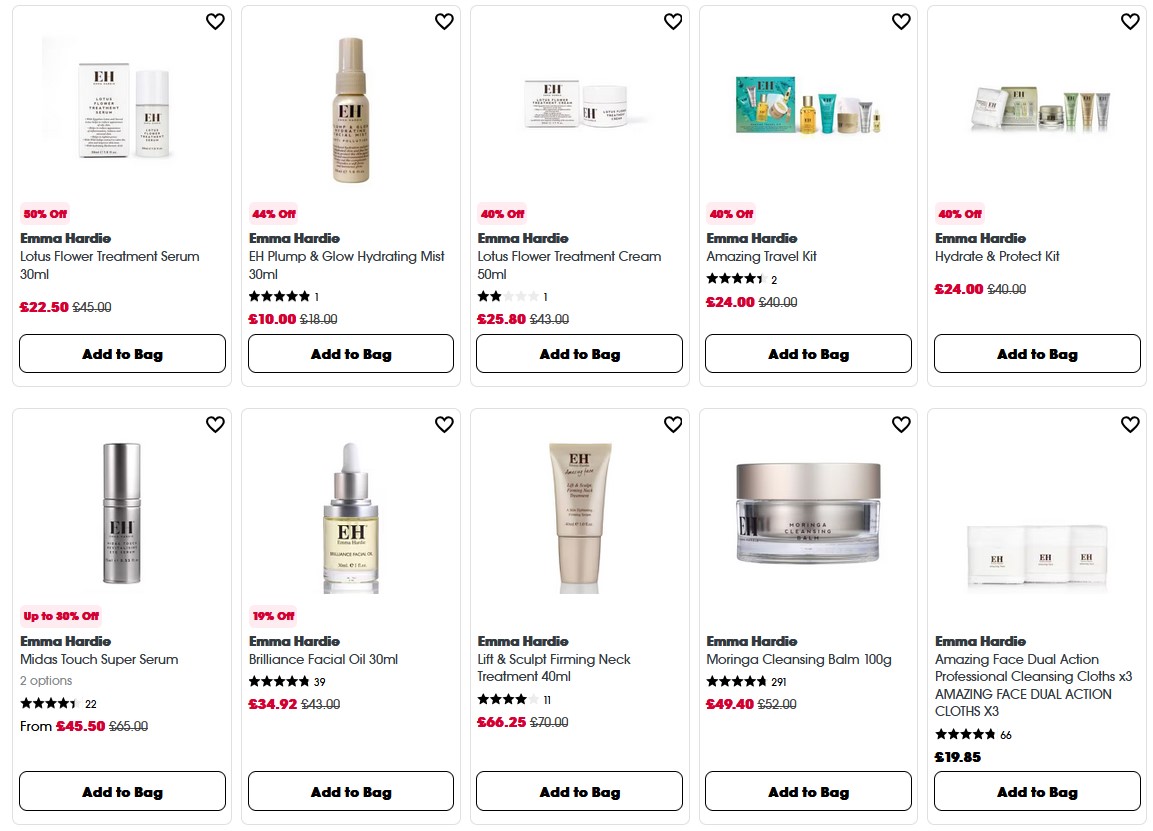The height and width of the screenshot is (831, 1153).
Task: Add Brilliance Facial Oil 30ml to bag
Action: 350,791
